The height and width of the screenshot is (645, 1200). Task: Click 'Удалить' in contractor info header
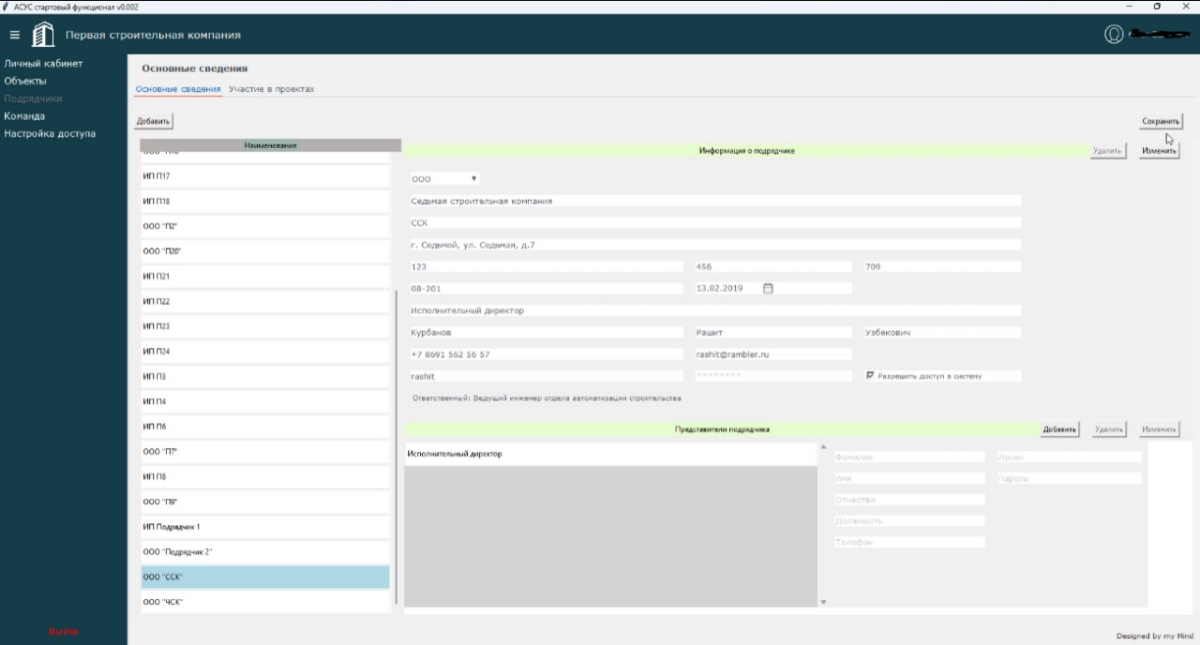[1109, 151]
